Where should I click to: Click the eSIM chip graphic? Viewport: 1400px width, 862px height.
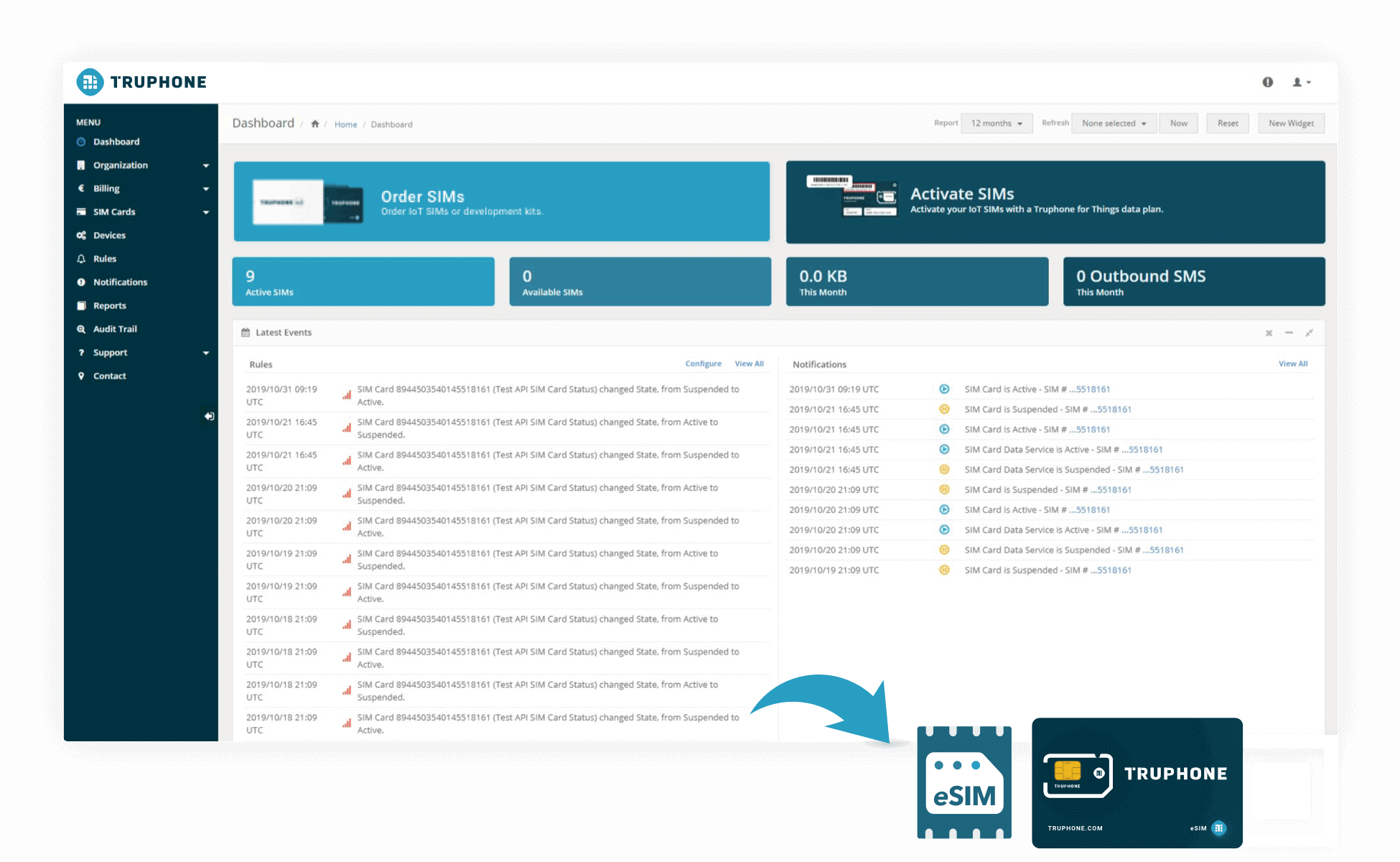pyautogui.click(x=964, y=782)
